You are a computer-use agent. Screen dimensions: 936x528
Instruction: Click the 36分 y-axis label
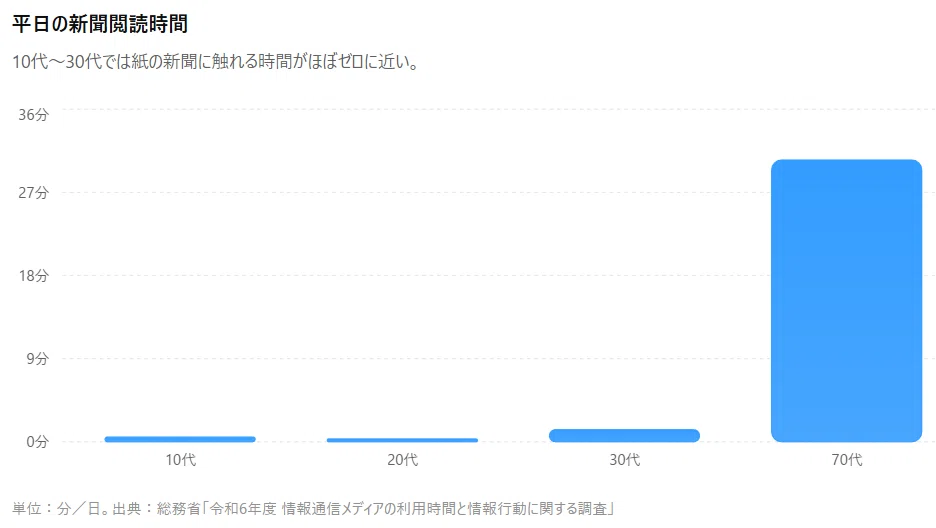(x=33, y=115)
